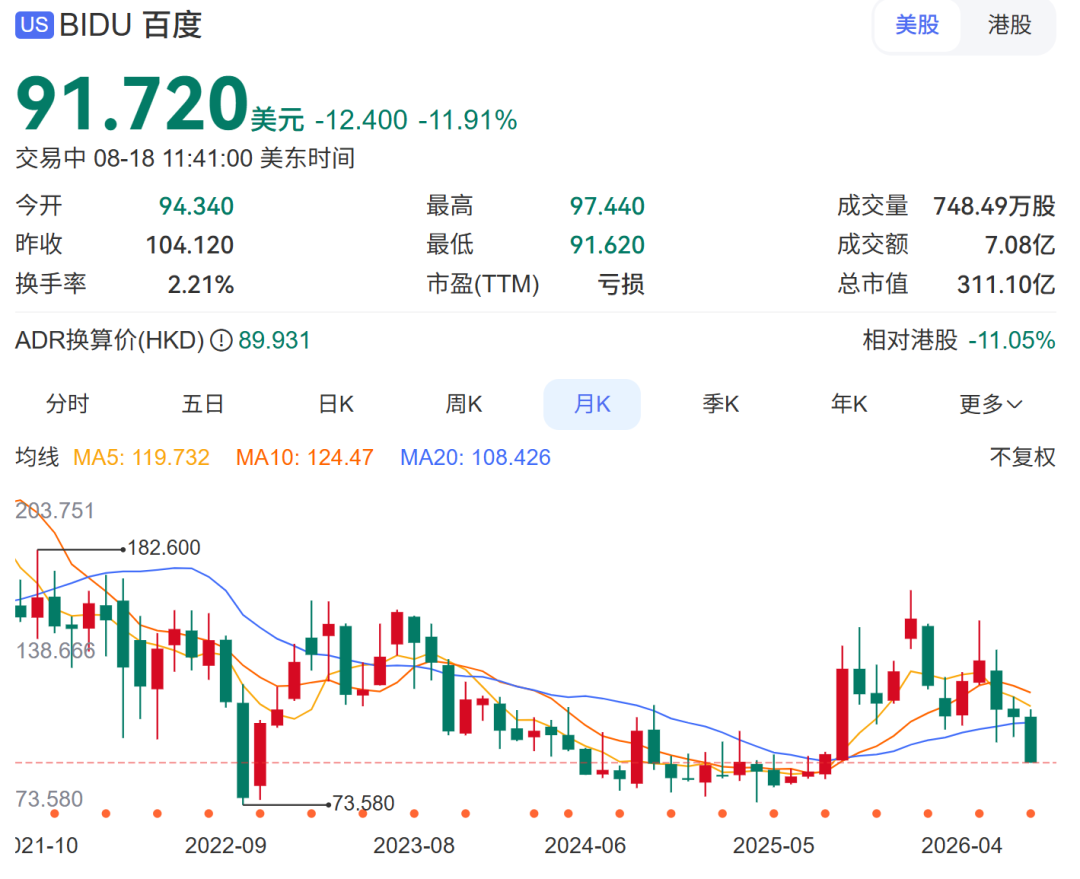The width and height of the screenshot is (1080, 879).
Task: Click the MA20: 108.426 indicator
Action: click(x=475, y=457)
